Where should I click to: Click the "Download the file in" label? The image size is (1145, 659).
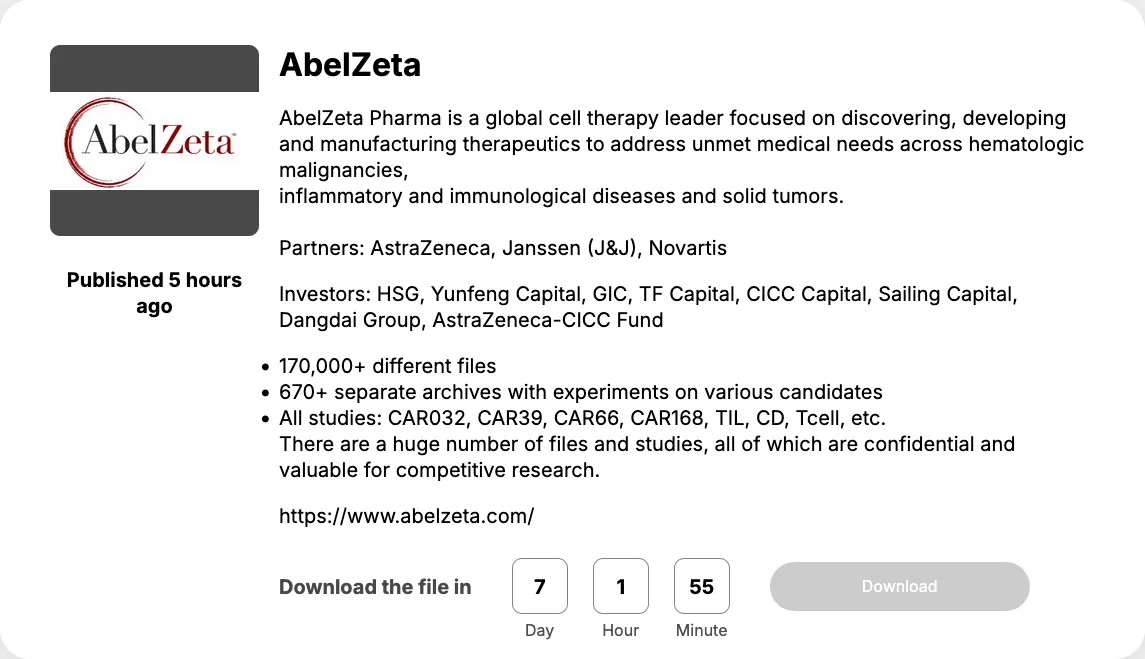tap(375, 587)
